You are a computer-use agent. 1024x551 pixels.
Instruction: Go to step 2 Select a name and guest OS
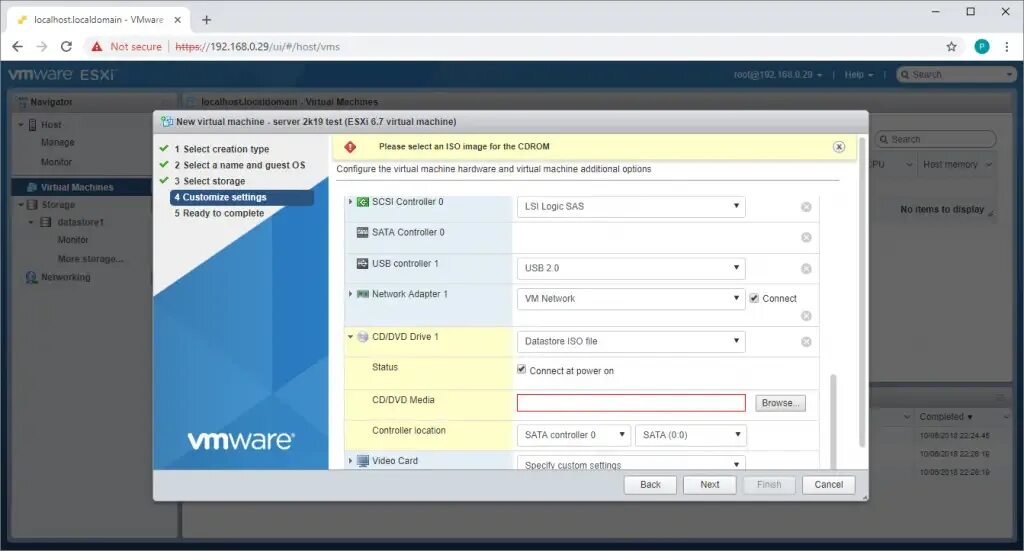(x=240, y=165)
